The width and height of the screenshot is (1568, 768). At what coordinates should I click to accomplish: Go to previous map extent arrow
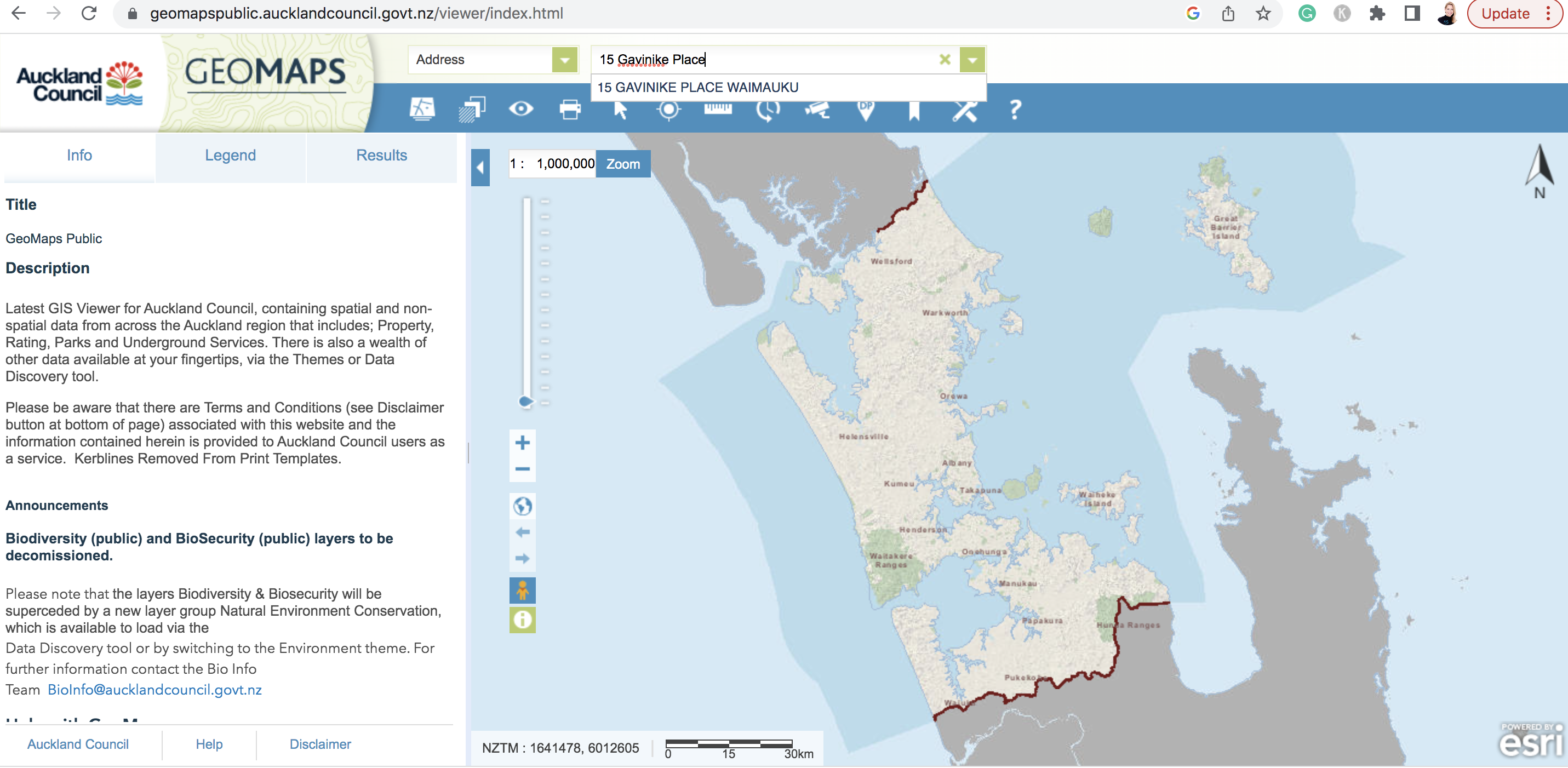[x=522, y=532]
